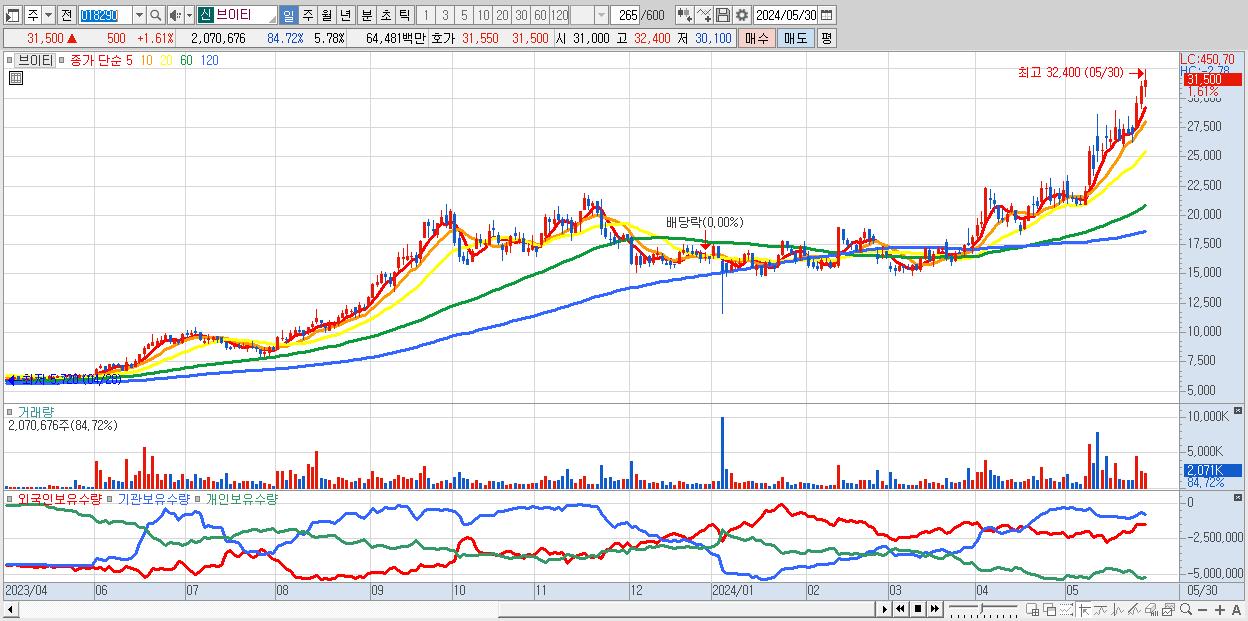Open the data table grid icon under 브이티

pos(15,78)
